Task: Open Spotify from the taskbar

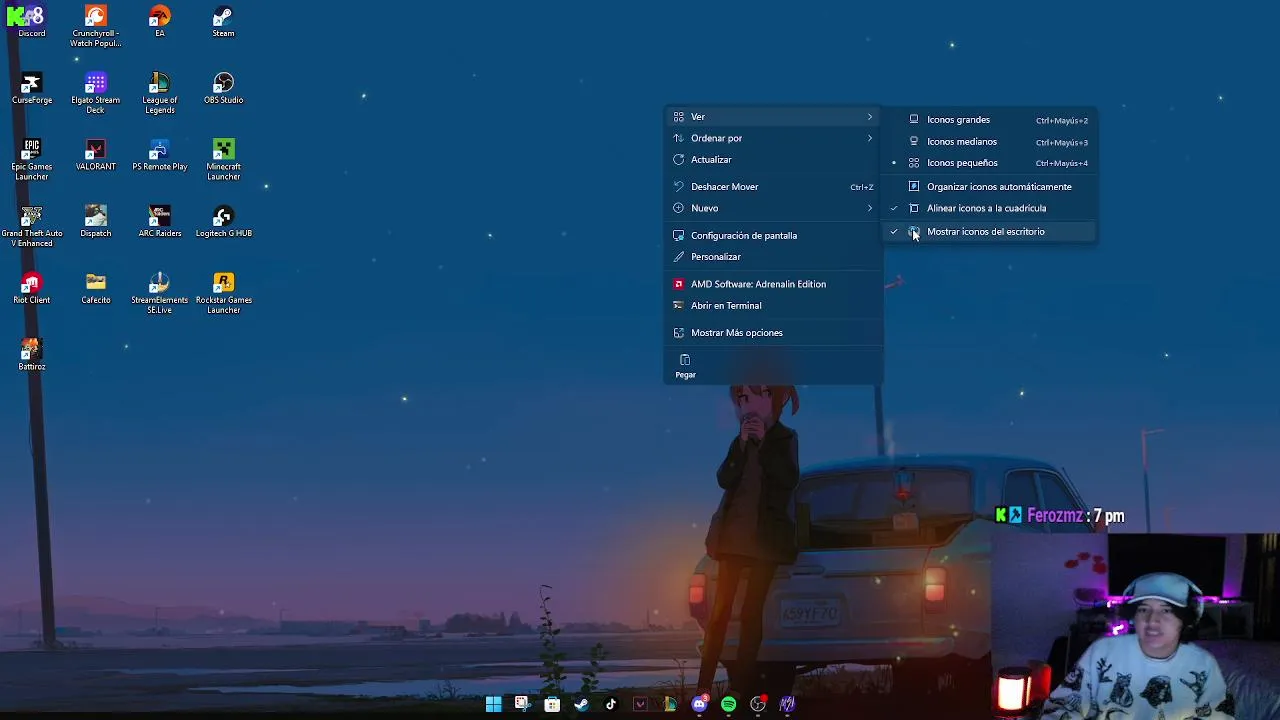Action: point(728,704)
